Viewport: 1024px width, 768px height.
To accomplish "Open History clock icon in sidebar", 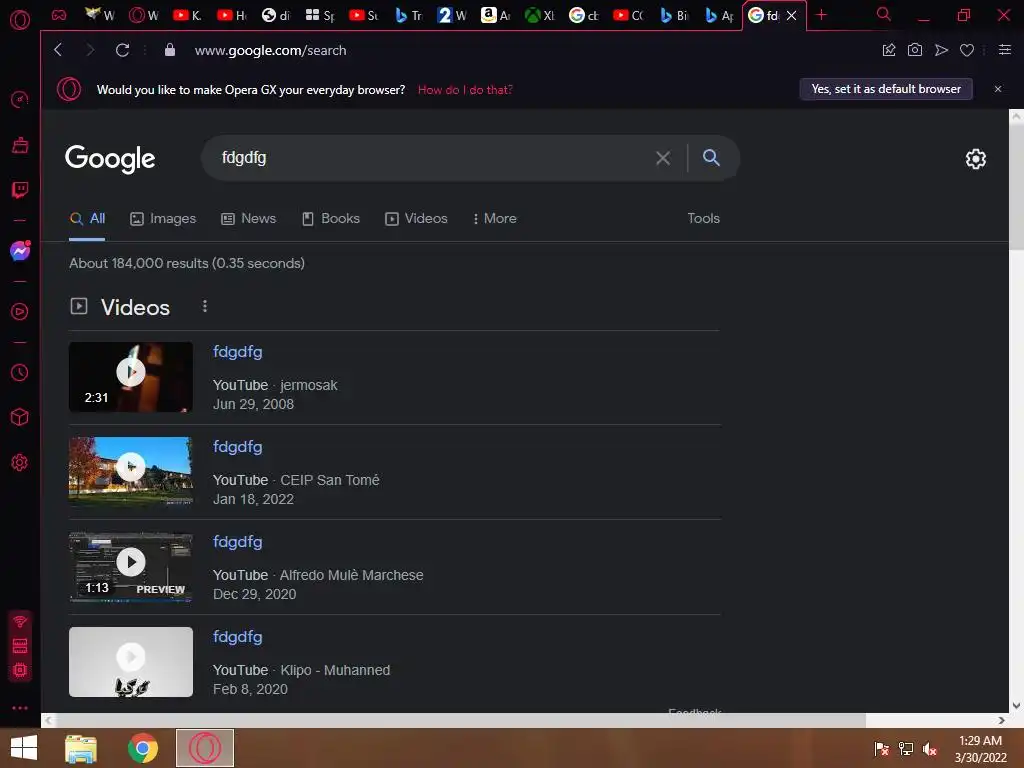I will click(20, 372).
